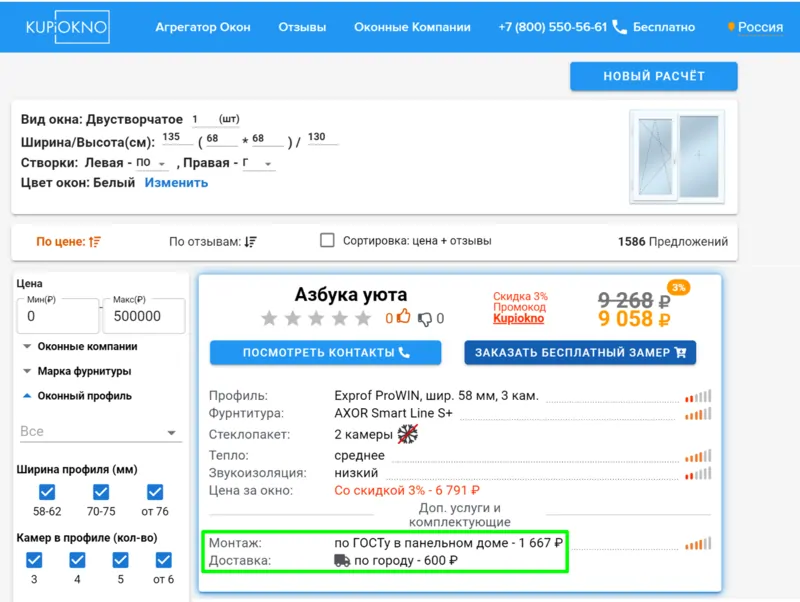This screenshot has width=800, height=602.
Task: Click the 'Изменить' window color link
Action: [176, 183]
